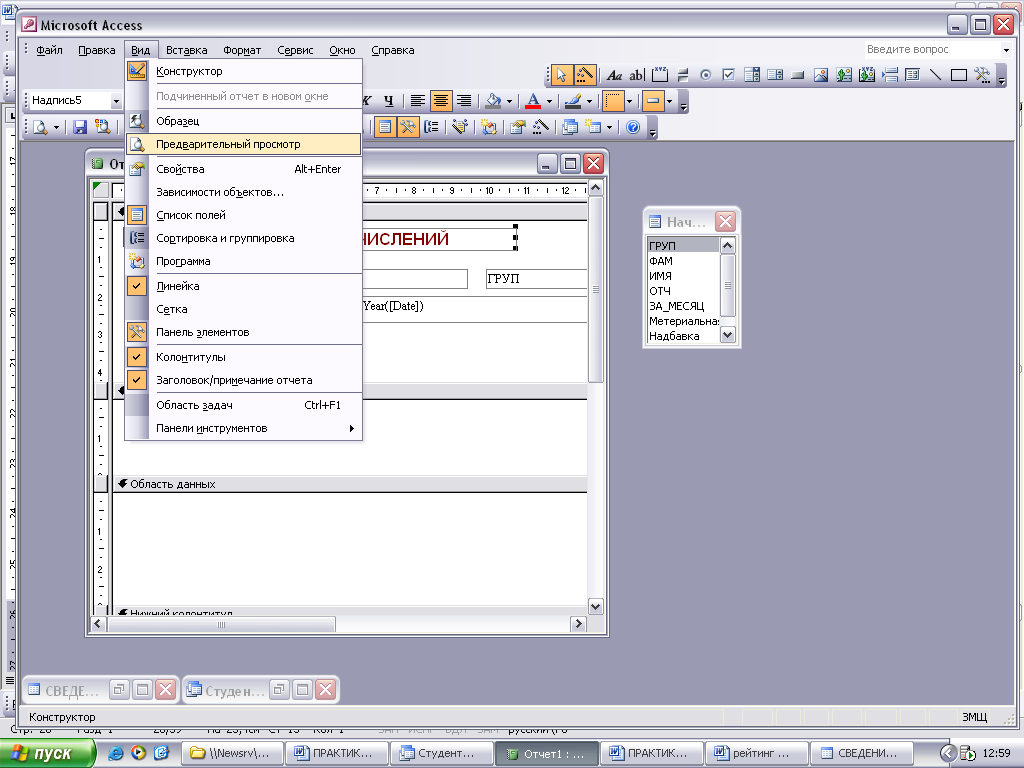
Task: Uncheck Заголовок/примечание отчета menu item
Action: 243,380
